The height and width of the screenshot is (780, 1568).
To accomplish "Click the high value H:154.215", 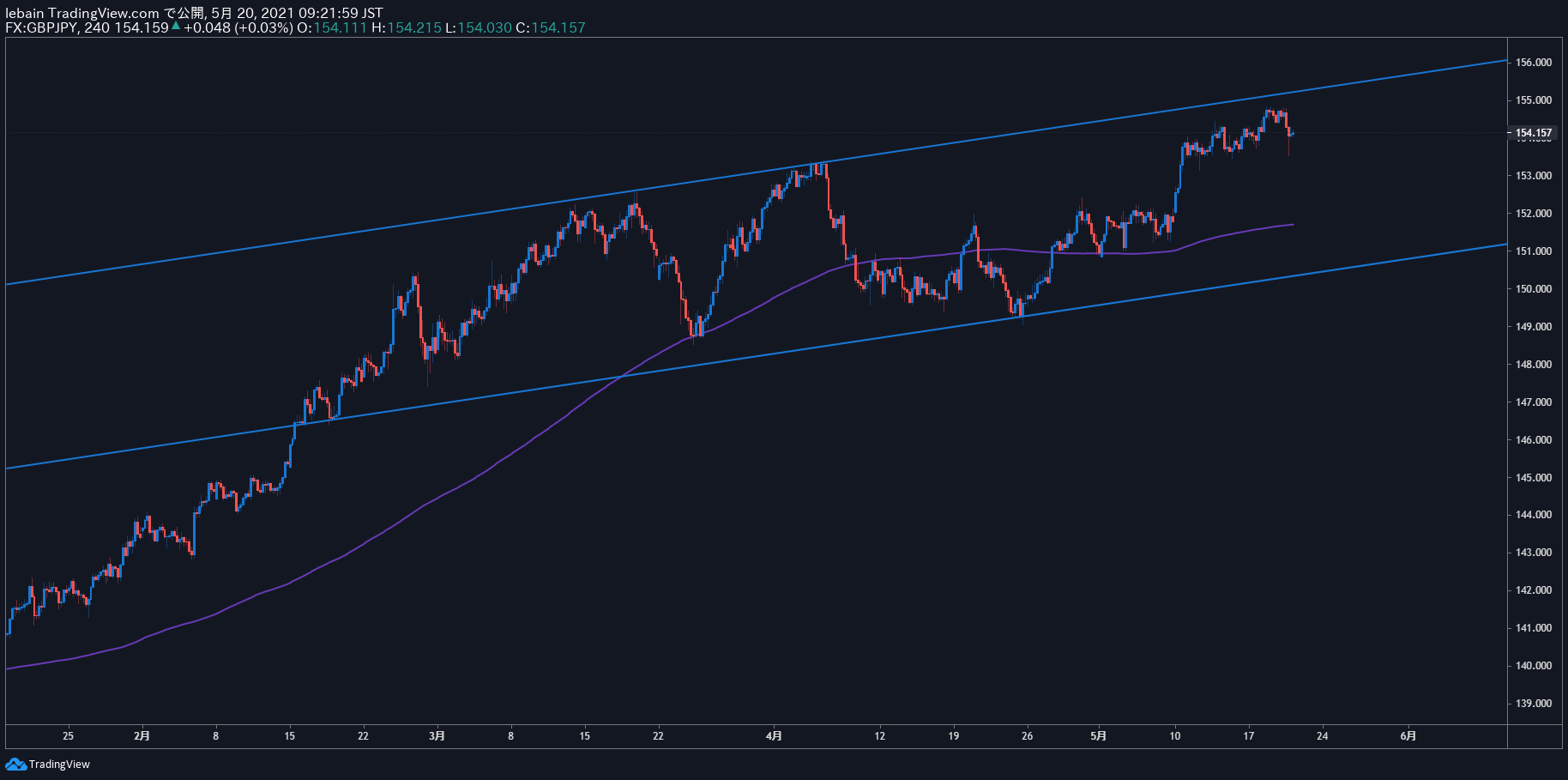I will [407, 27].
